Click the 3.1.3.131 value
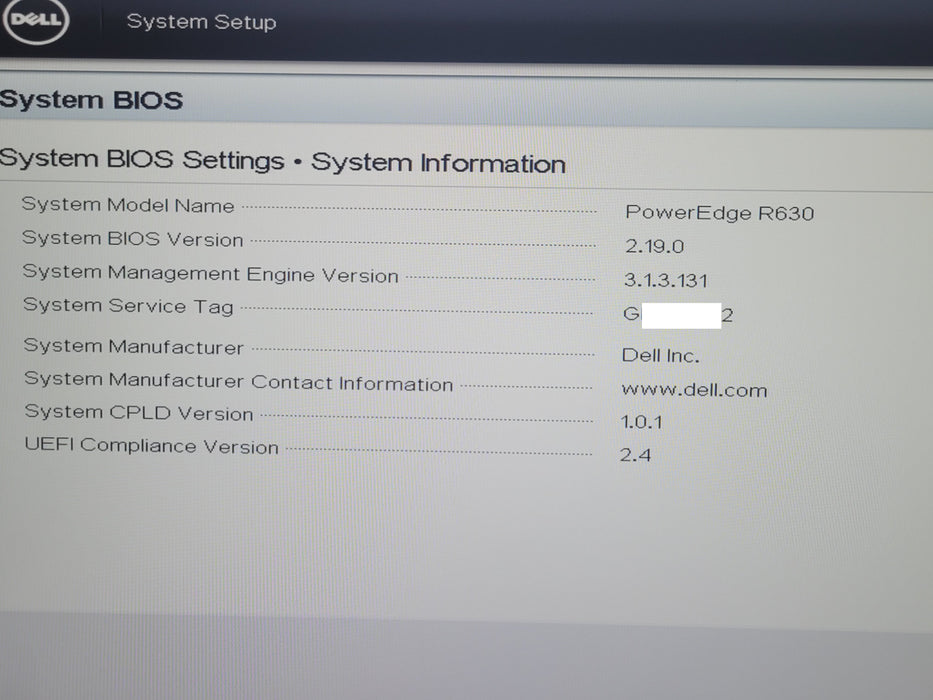This screenshot has height=700, width=933. coord(666,280)
